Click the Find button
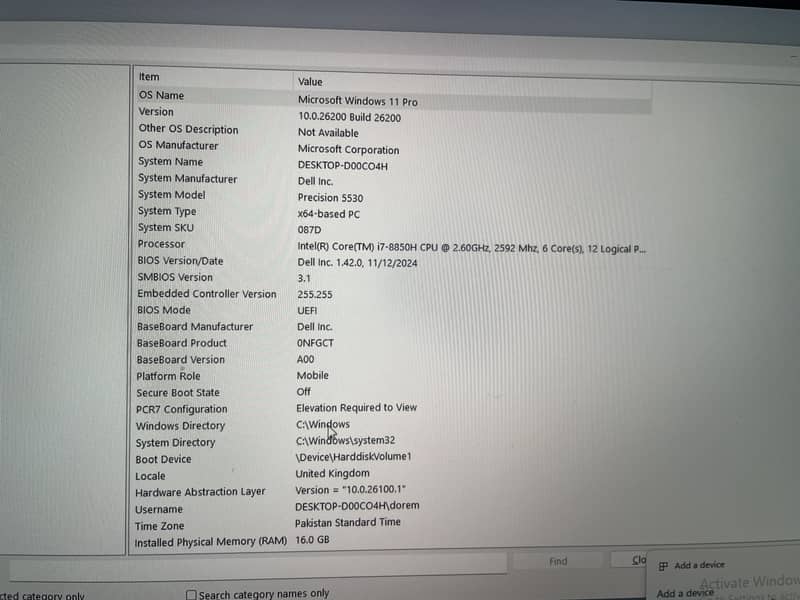800x600 pixels. click(x=558, y=561)
